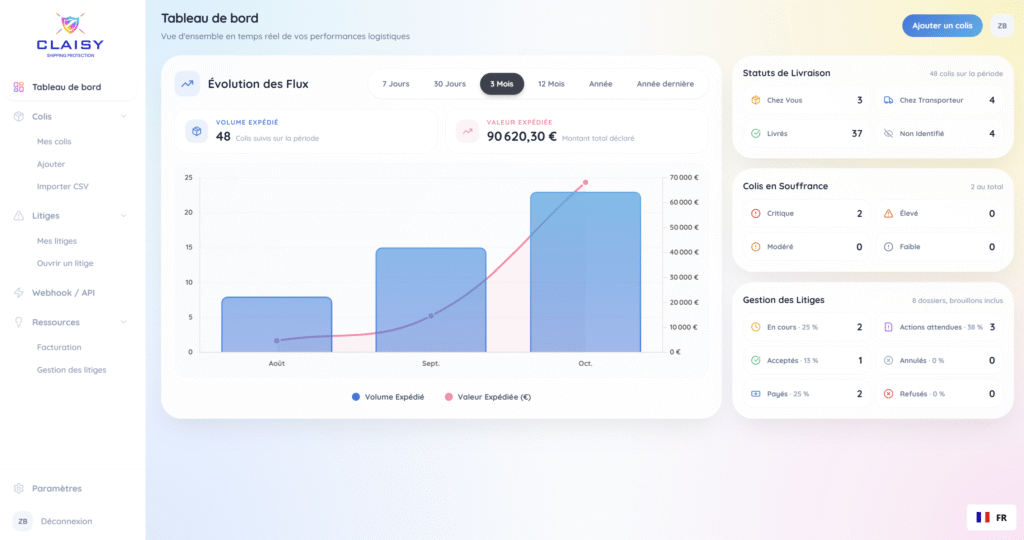Open the Facturation page
The width and height of the screenshot is (1024, 540).
coord(59,347)
